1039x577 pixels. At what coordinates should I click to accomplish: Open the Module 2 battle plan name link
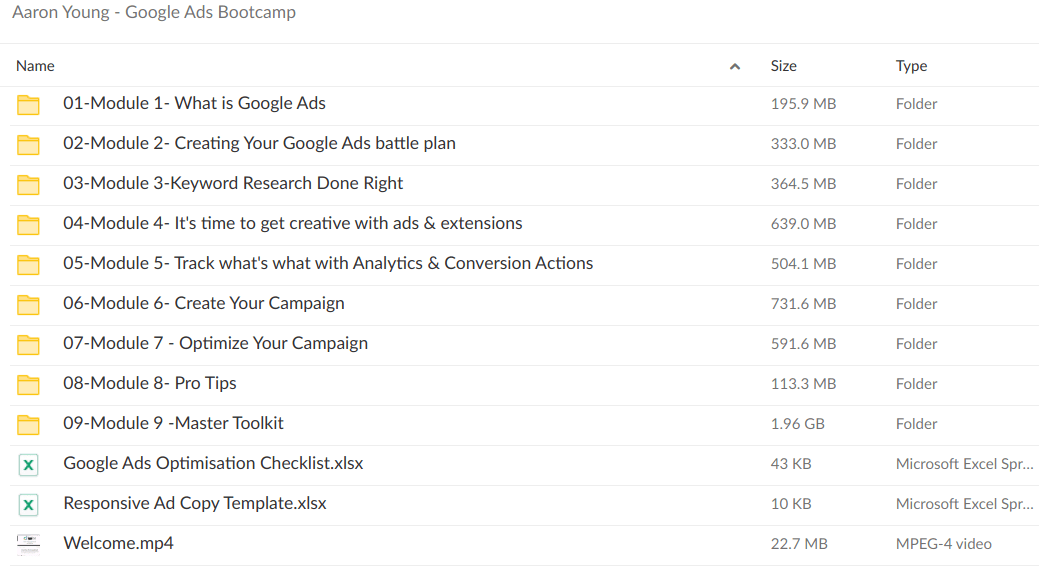pos(259,143)
